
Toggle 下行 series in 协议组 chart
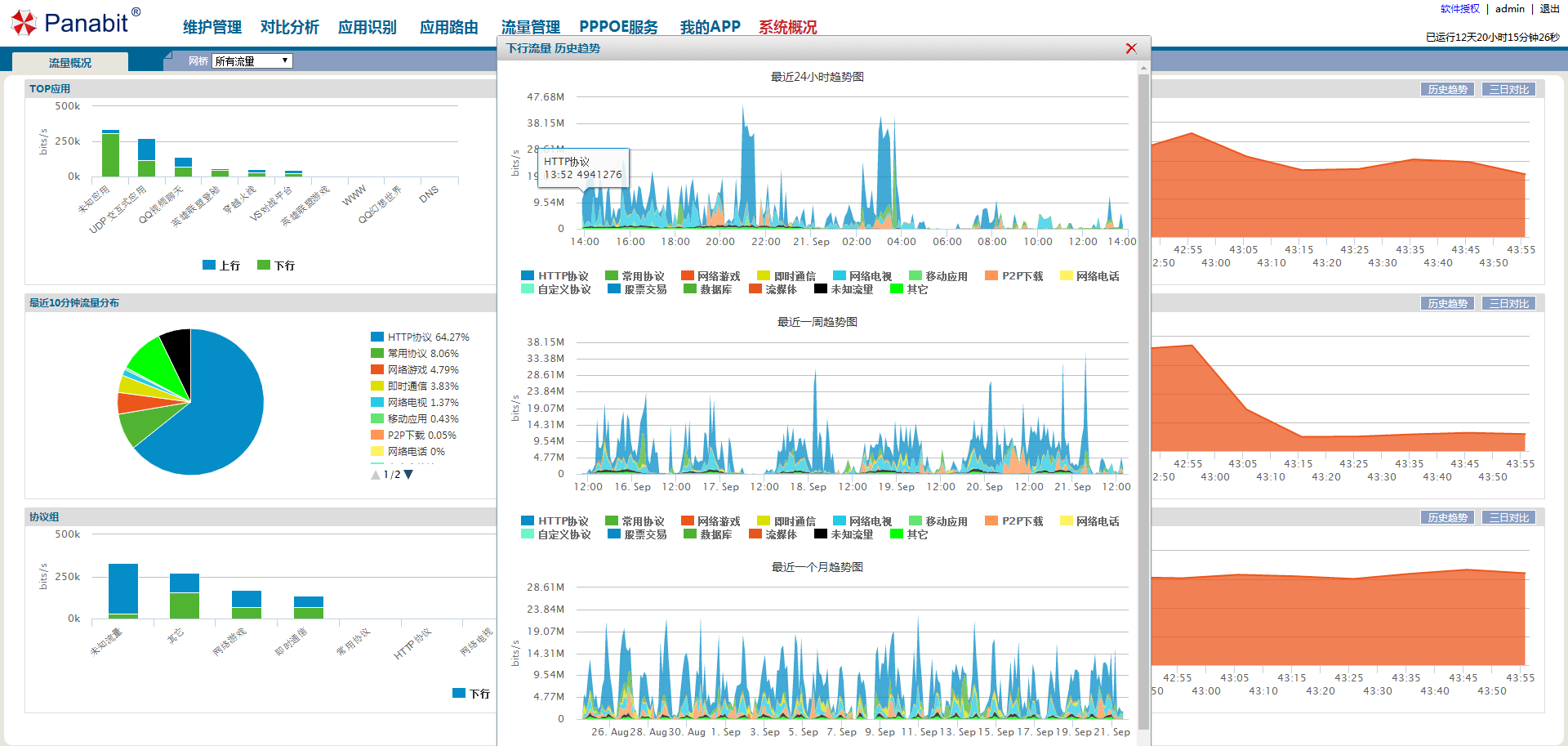(471, 694)
